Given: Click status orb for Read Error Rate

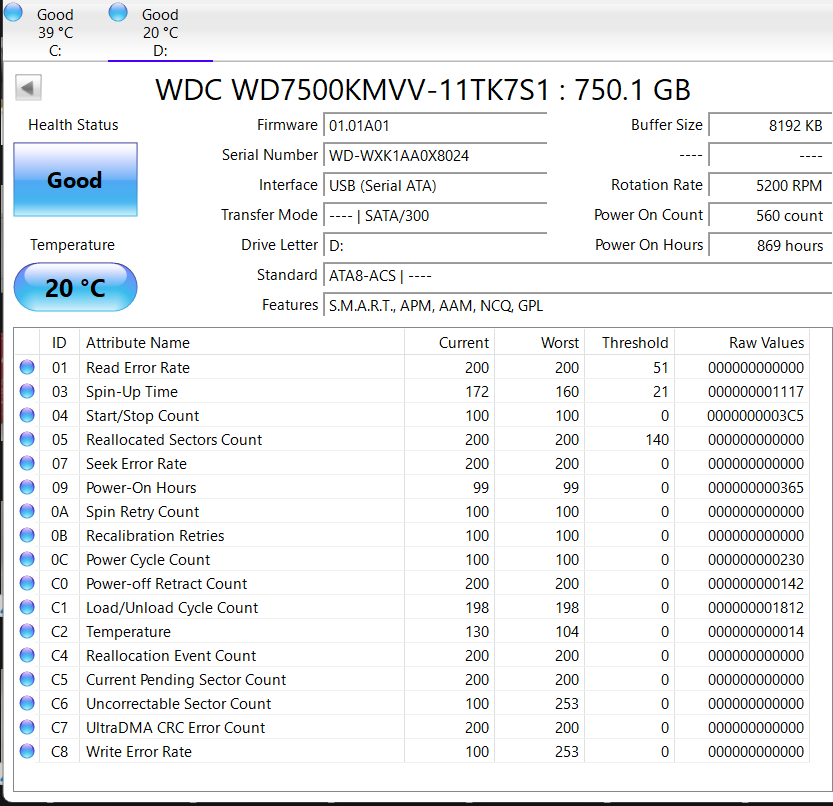Looking at the screenshot, I should [27, 367].
